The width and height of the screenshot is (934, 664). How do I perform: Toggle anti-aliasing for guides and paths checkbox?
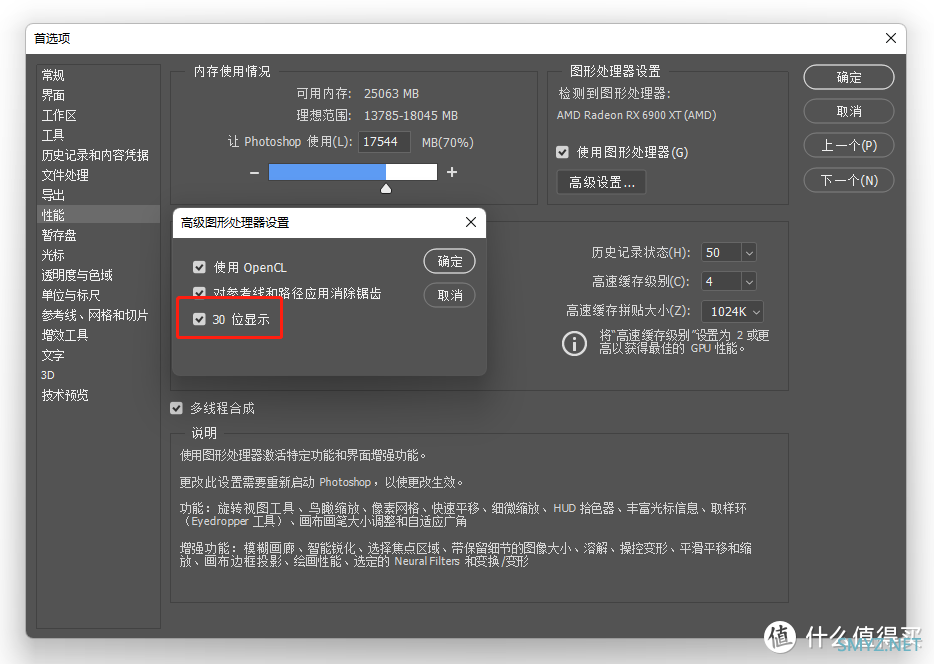(x=200, y=292)
